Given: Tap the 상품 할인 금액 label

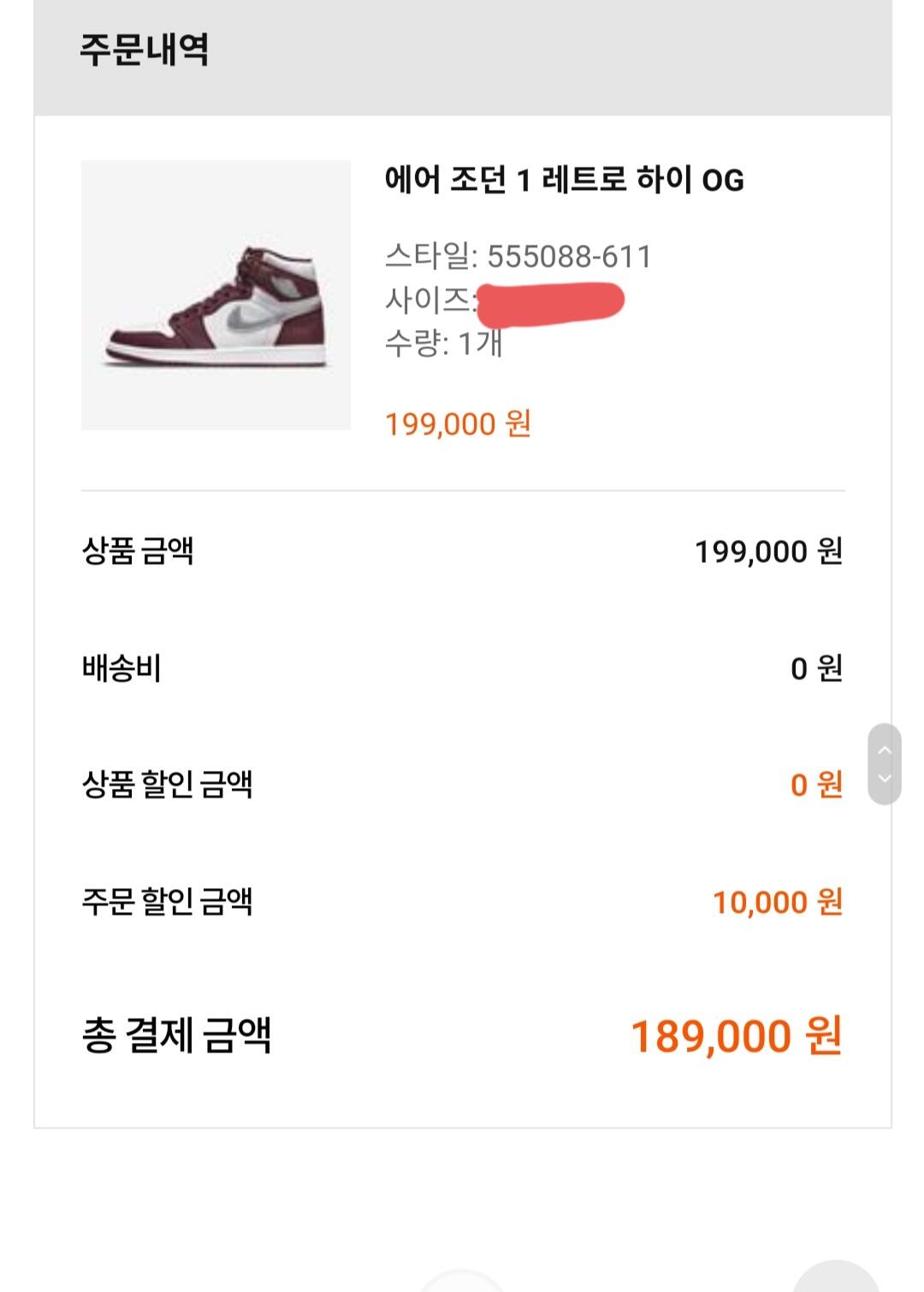Looking at the screenshot, I should (167, 784).
